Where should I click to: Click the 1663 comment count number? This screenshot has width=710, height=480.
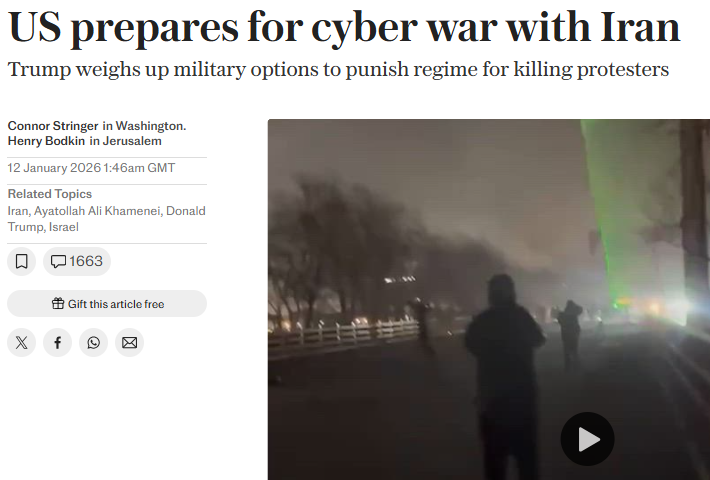86,261
